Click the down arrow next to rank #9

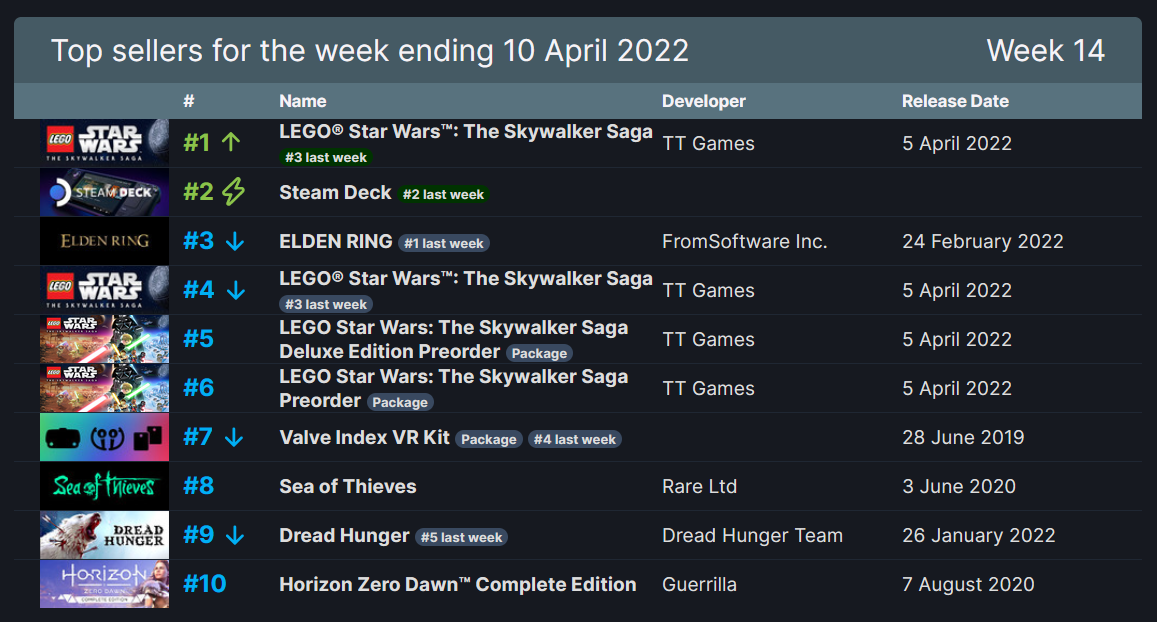click(x=235, y=536)
